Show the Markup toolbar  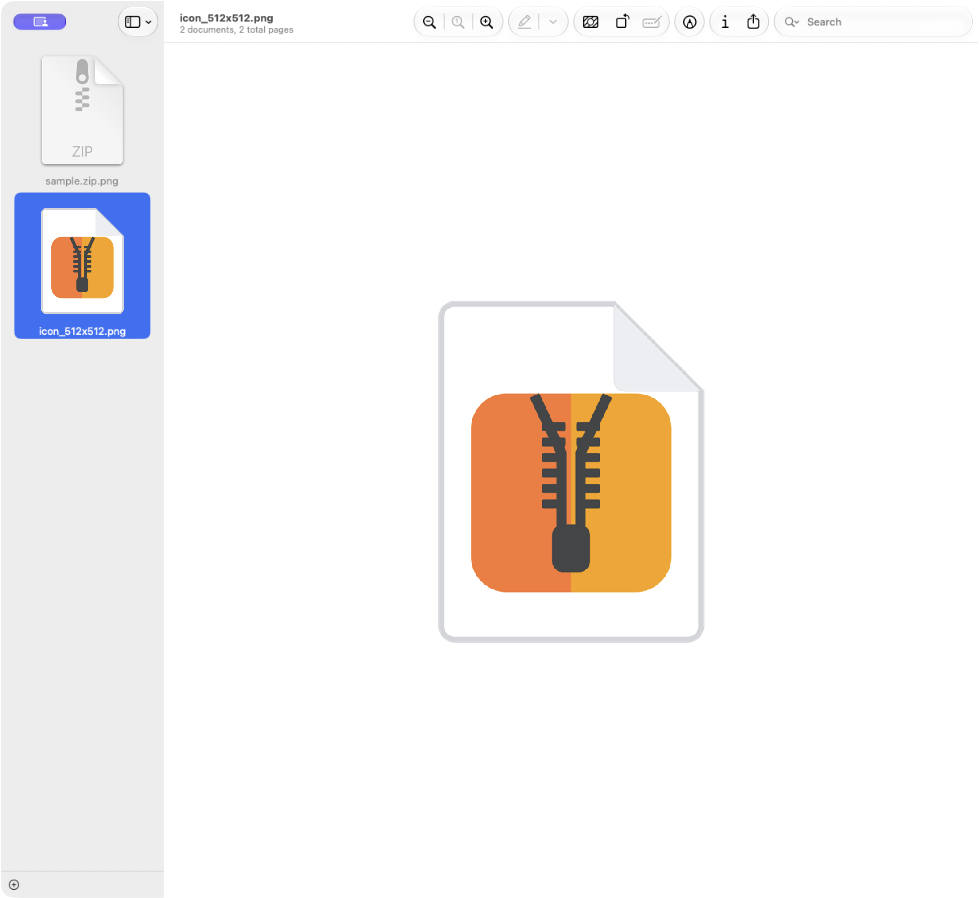tap(689, 22)
